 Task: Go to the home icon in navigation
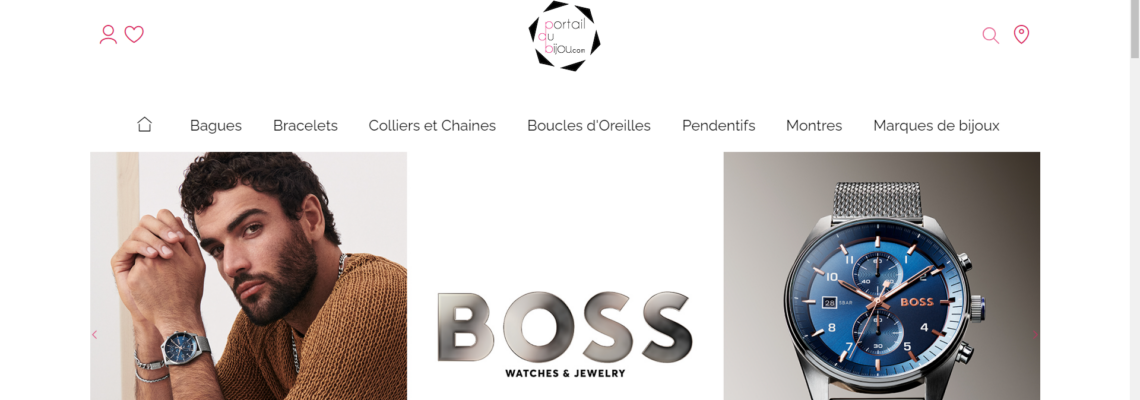145,124
